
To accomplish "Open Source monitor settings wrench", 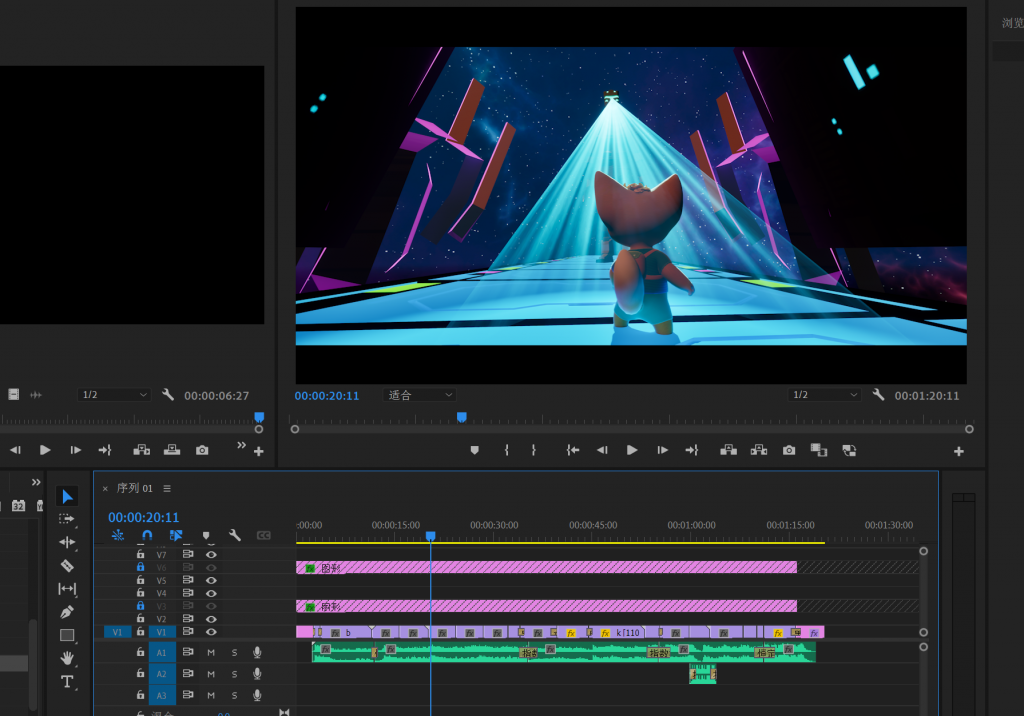I will [168, 395].
